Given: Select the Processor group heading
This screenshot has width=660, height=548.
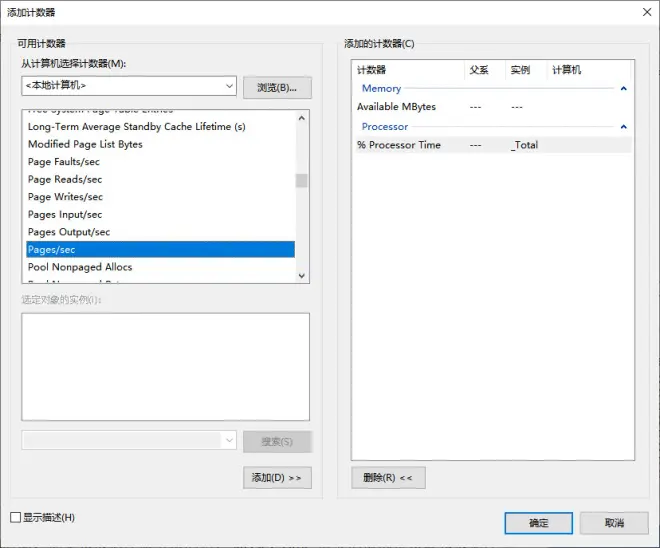Looking at the screenshot, I should 385,127.
